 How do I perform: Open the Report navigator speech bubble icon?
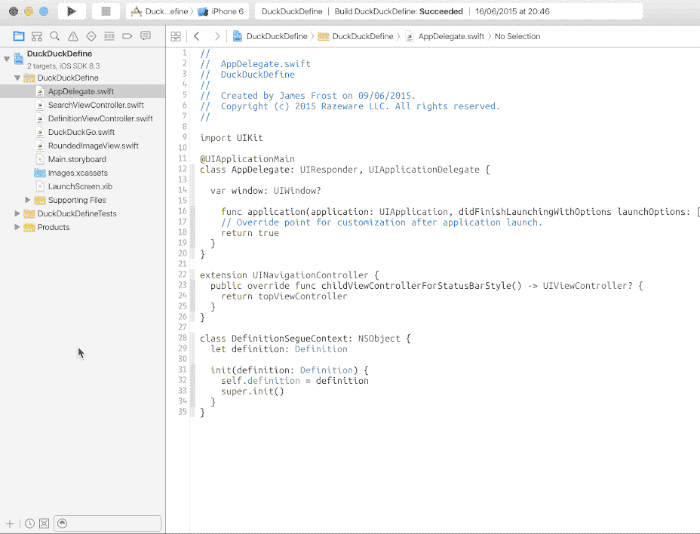pyautogui.click(x=146, y=36)
